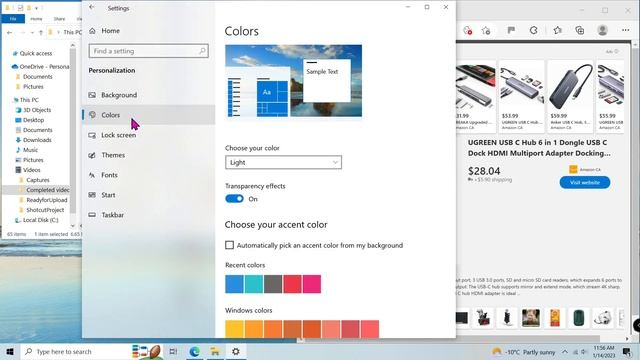
Task: Click the magnifier icon in Find a setting
Action: pos(202,51)
